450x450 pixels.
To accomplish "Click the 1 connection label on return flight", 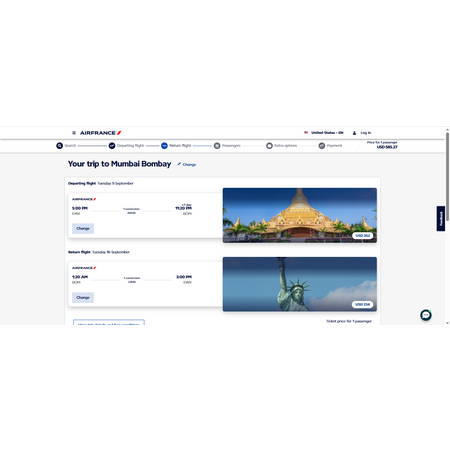I will point(132,278).
